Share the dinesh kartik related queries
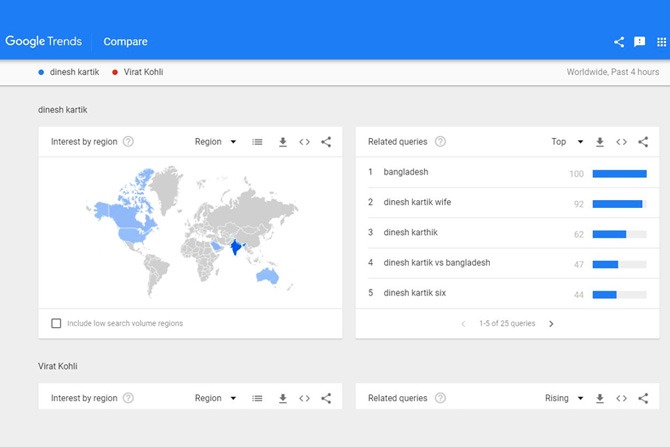 [x=643, y=142]
